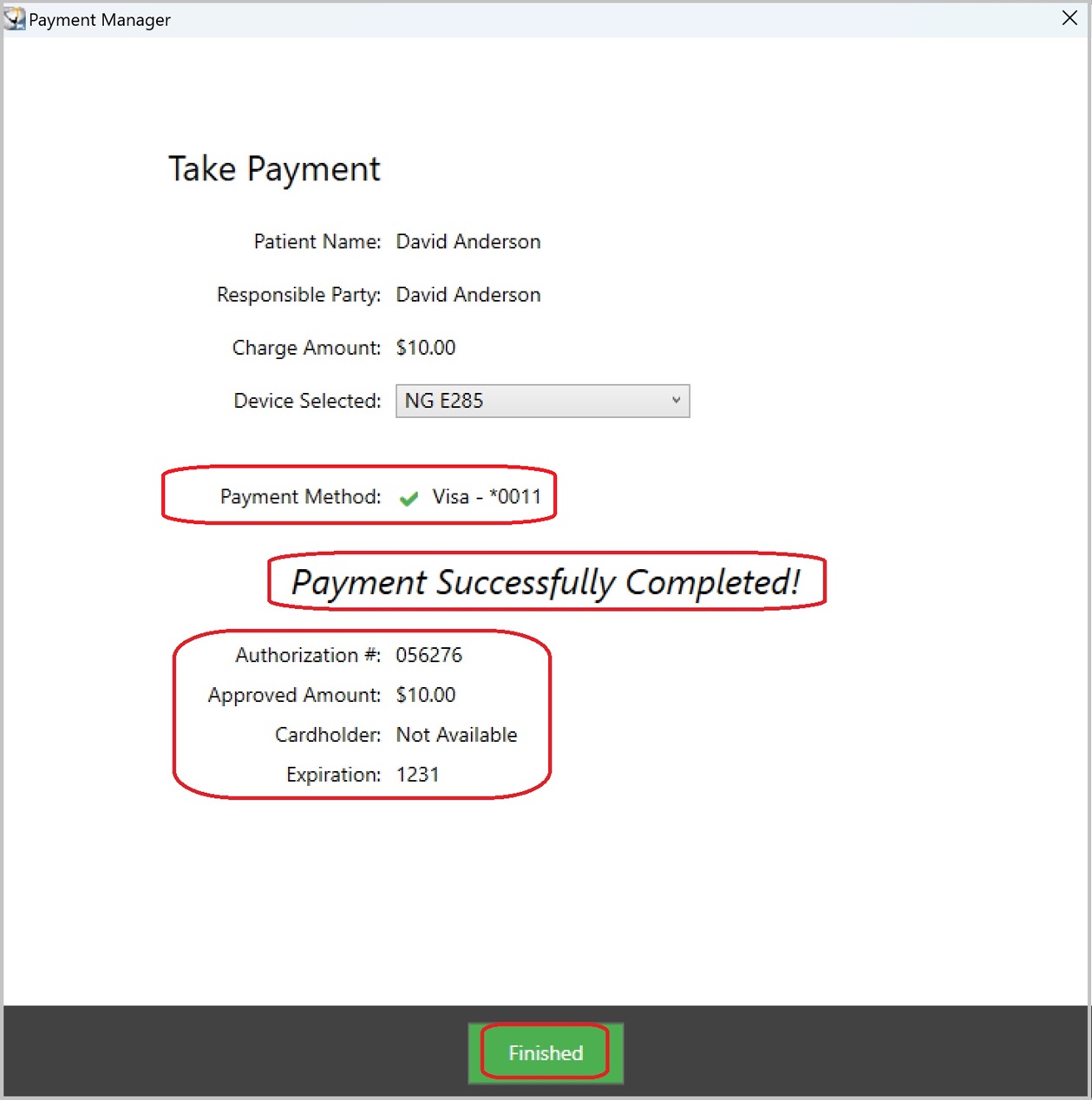Select the Responsible Party value David Anderson
The height and width of the screenshot is (1100, 1092).
click(468, 295)
